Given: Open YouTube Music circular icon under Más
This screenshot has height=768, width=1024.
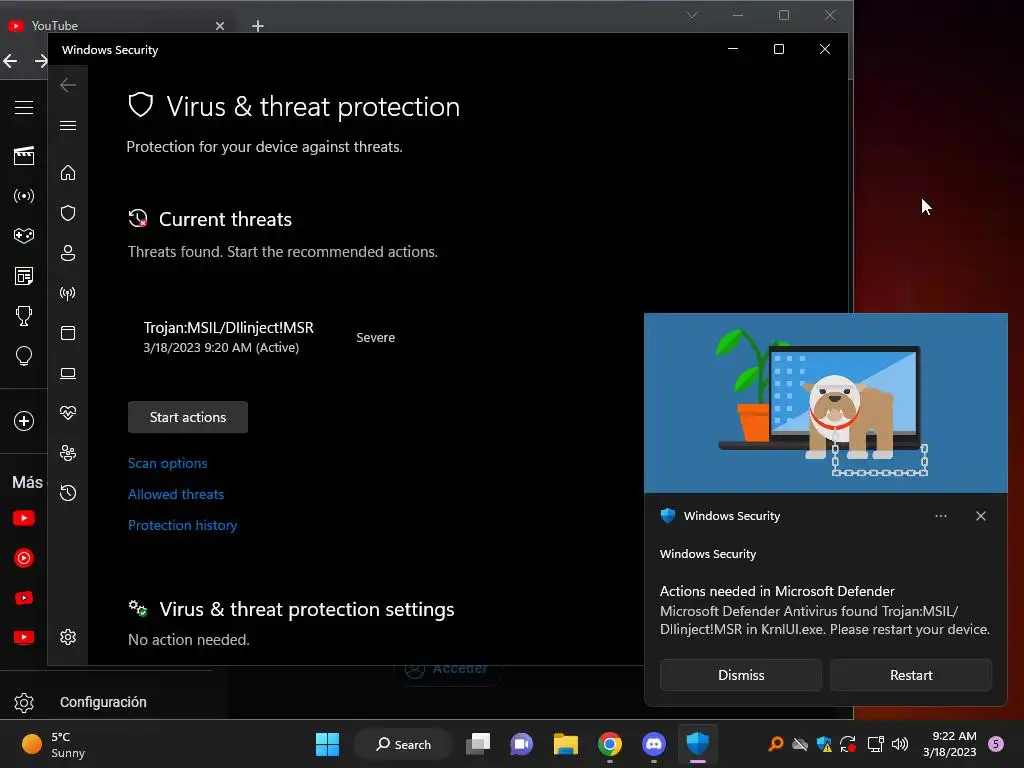Looking at the screenshot, I should (x=24, y=558).
